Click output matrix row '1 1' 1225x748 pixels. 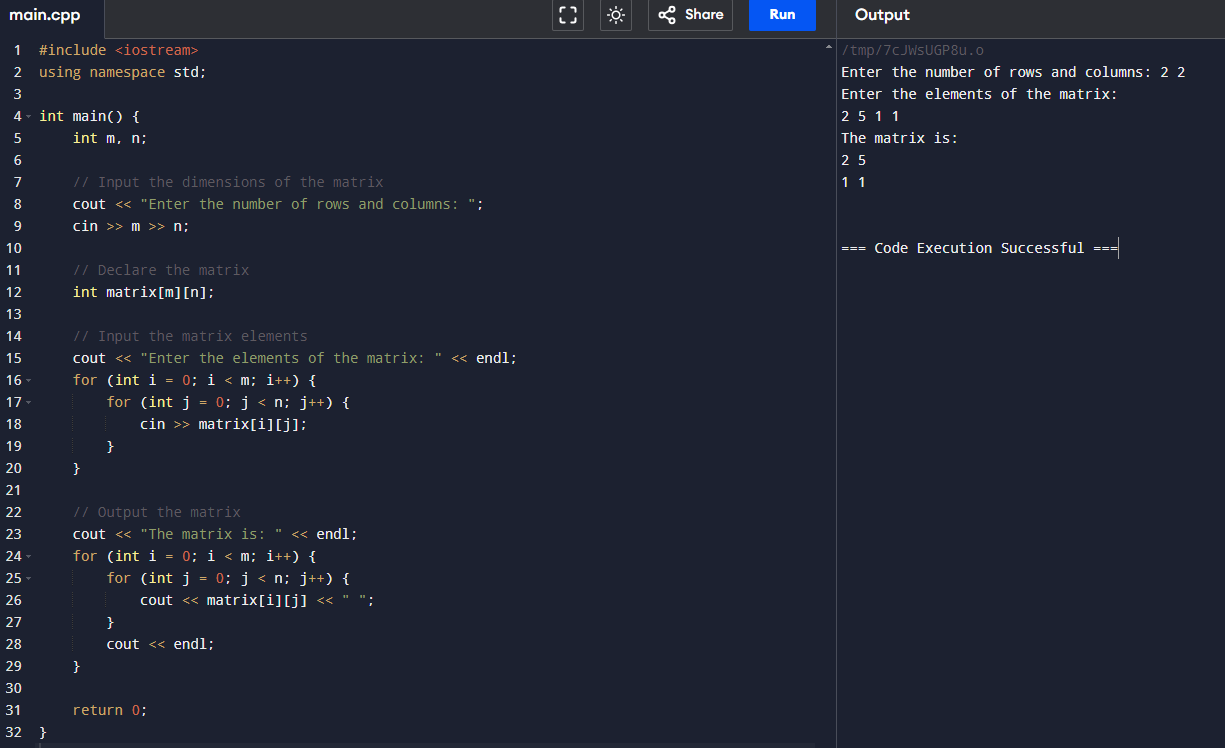853,182
